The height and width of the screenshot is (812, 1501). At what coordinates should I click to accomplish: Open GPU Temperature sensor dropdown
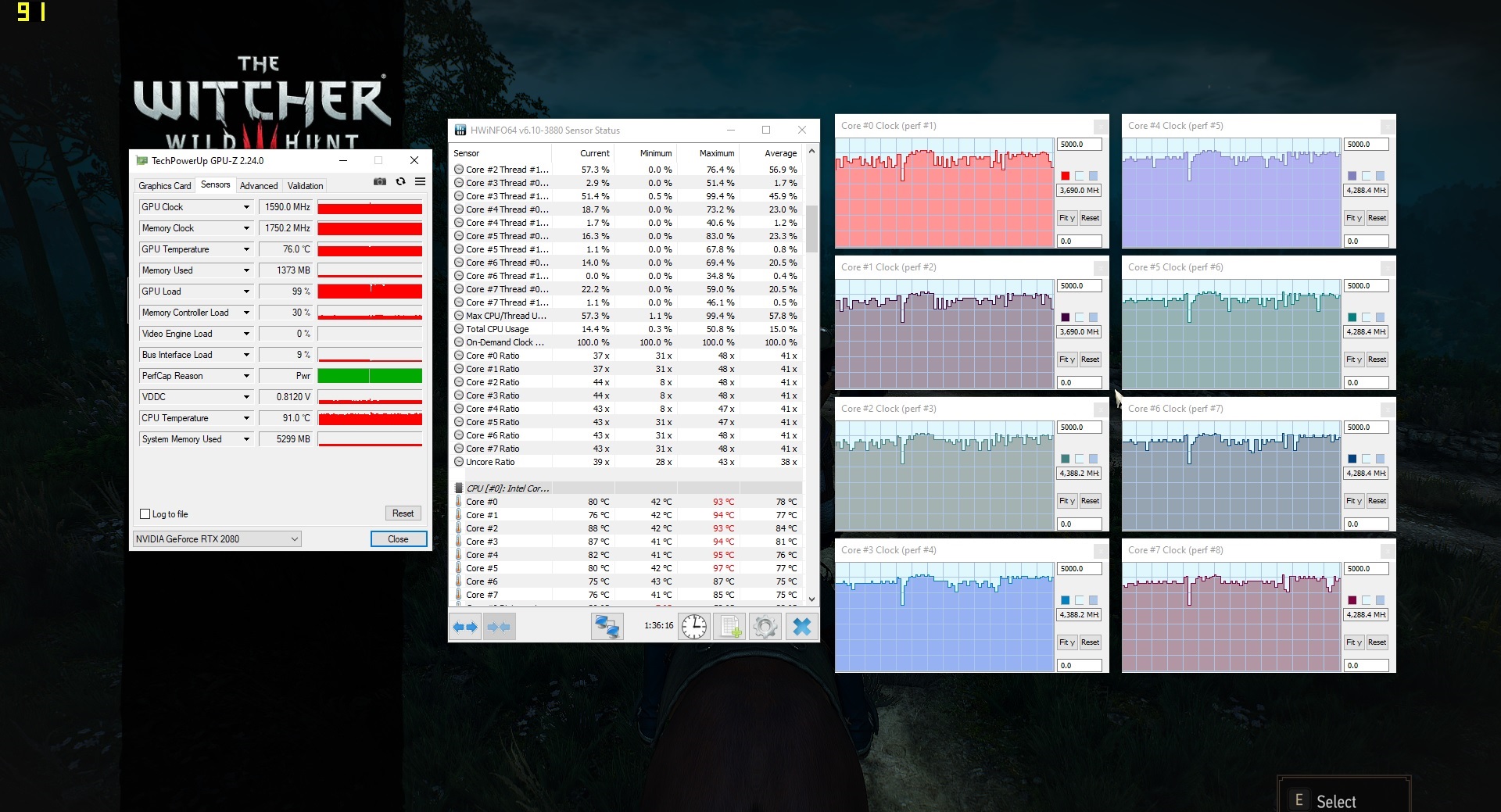tap(246, 249)
